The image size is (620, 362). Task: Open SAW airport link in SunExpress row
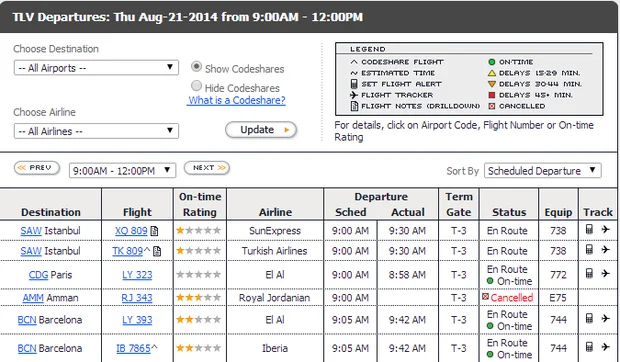(31, 231)
